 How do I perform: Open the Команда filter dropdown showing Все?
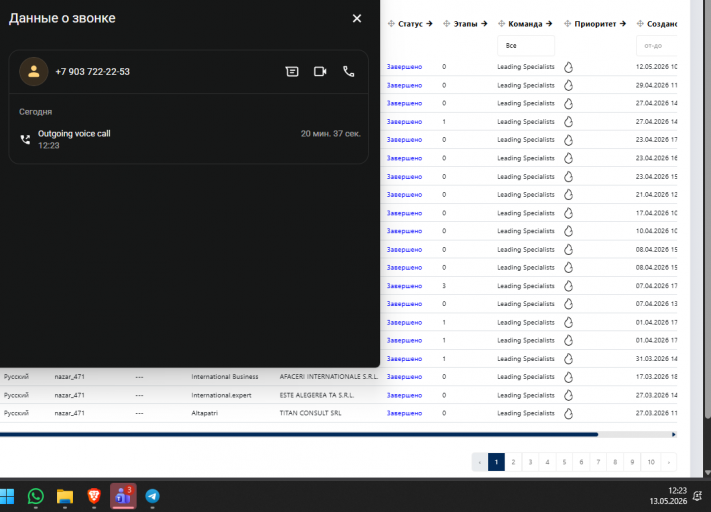(x=526, y=45)
